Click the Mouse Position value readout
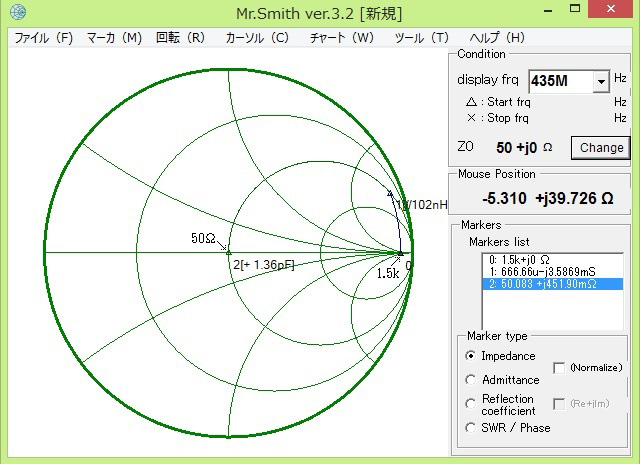The width and height of the screenshot is (640, 464). point(547,199)
